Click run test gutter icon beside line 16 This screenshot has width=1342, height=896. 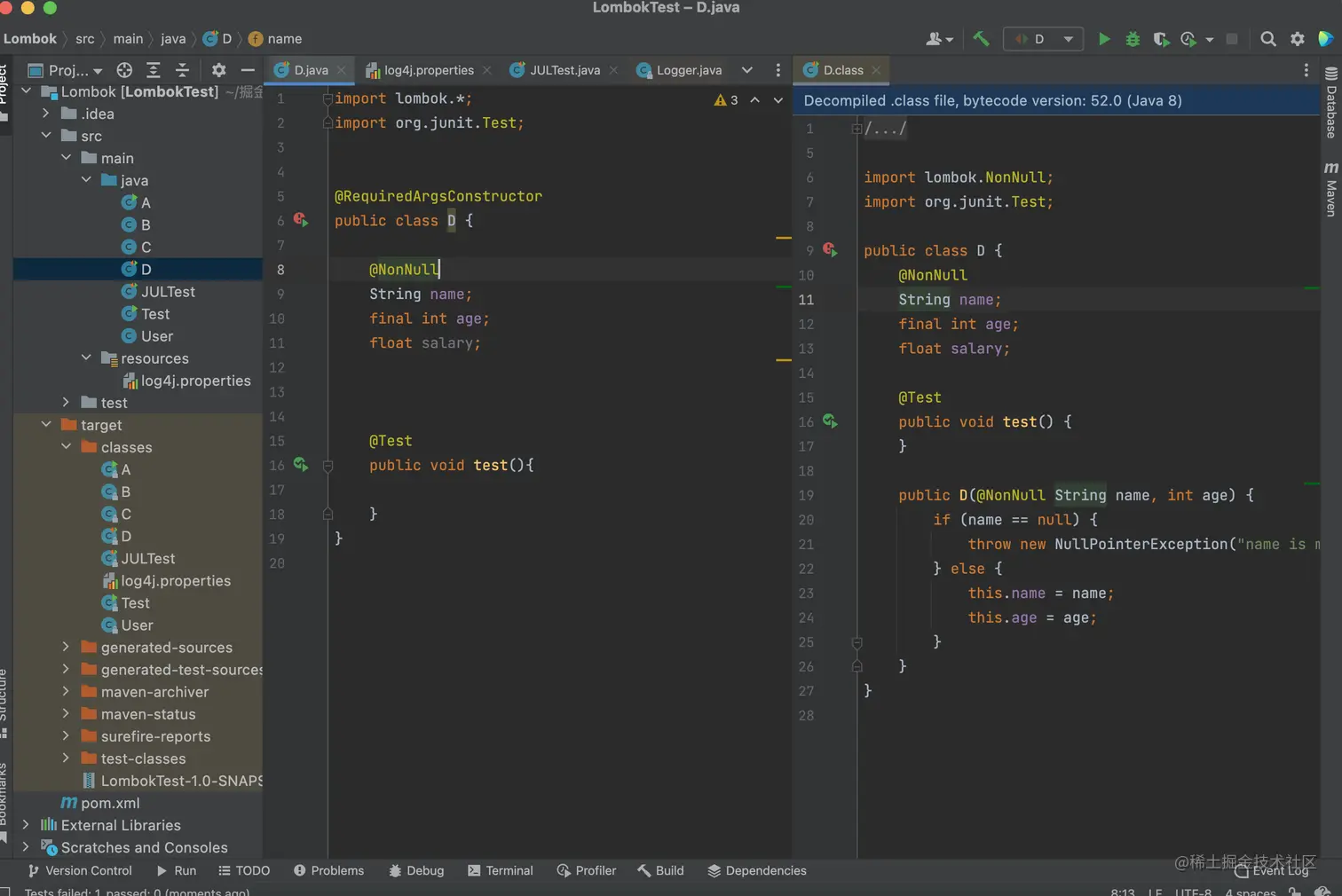point(300,464)
